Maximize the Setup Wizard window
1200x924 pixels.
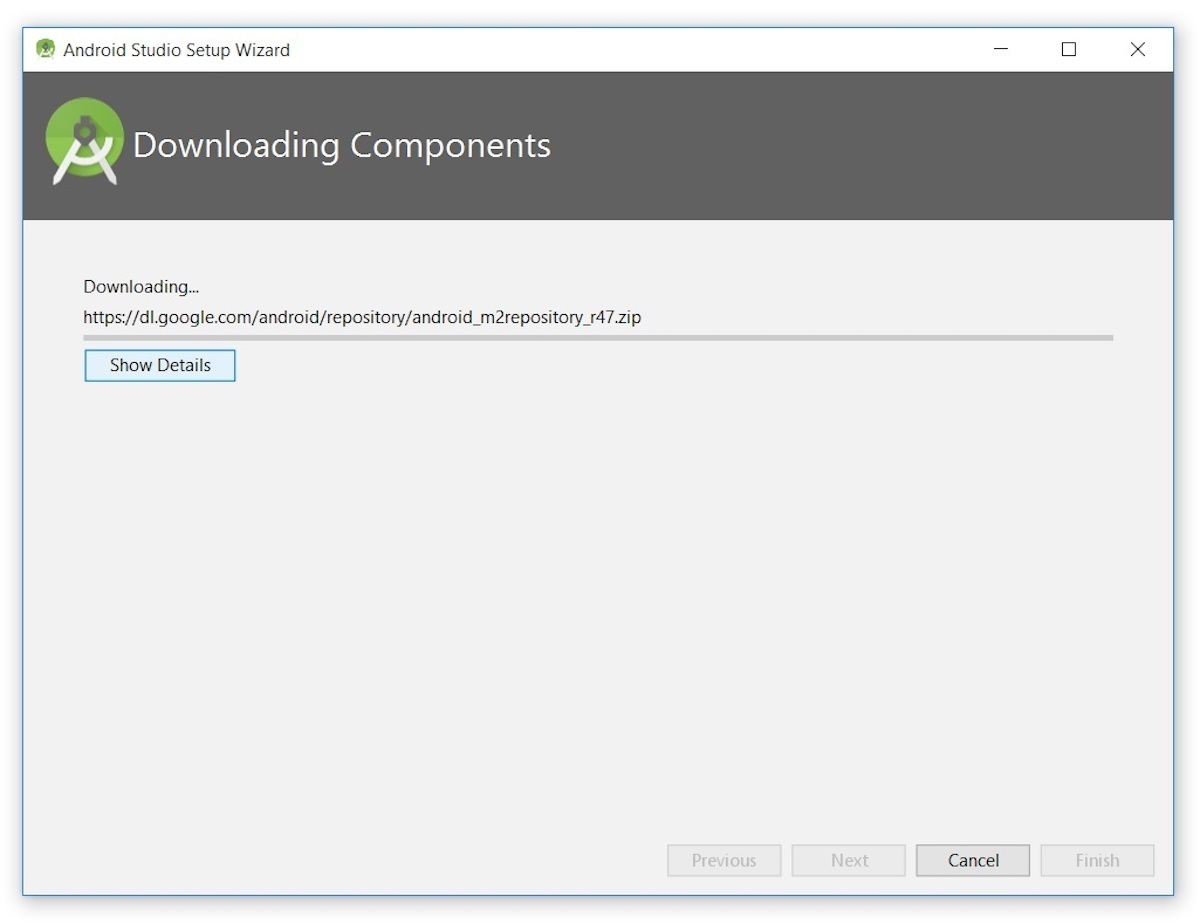[1069, 49]
